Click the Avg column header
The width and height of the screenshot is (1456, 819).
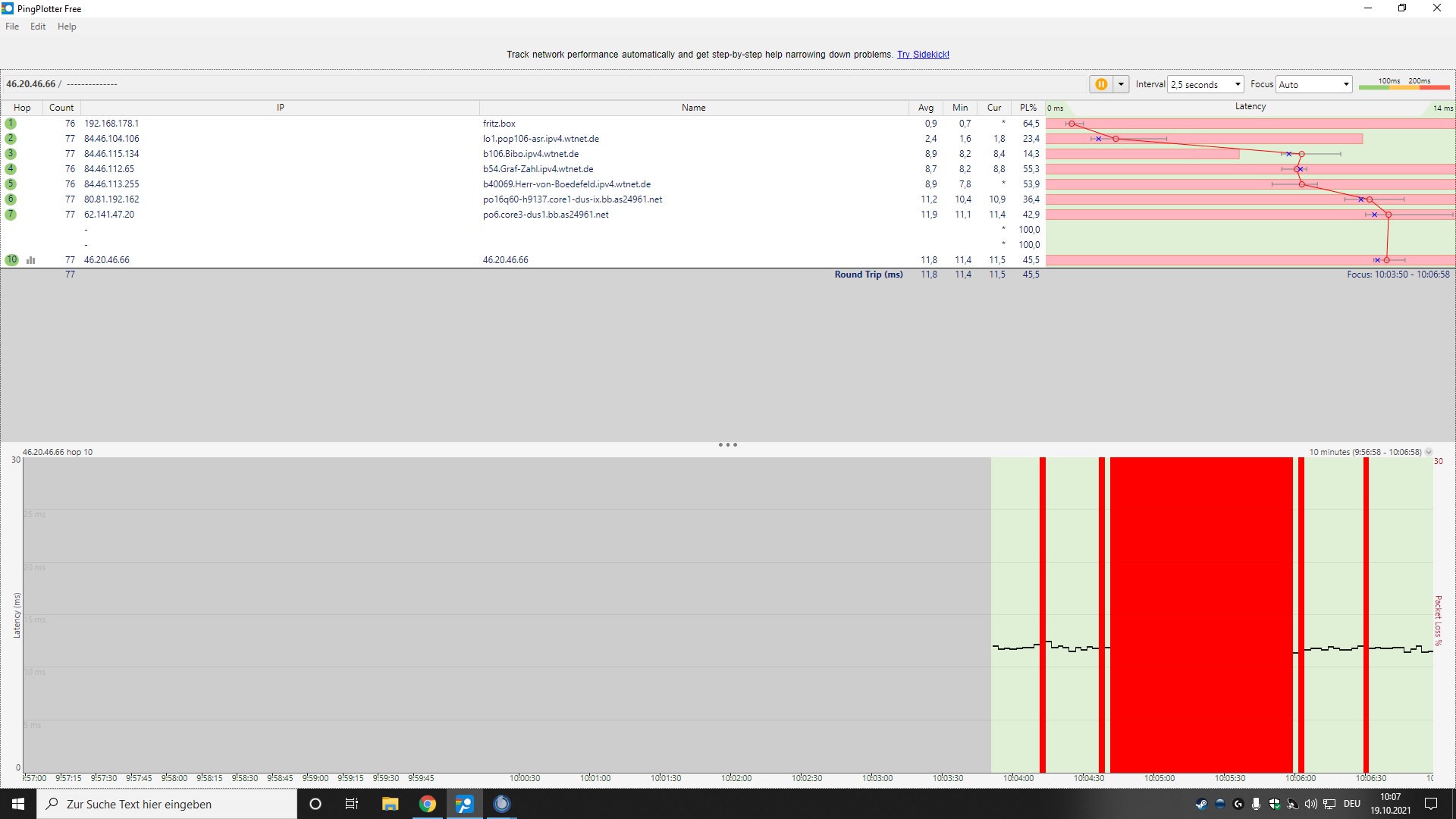tap(926, 108)
